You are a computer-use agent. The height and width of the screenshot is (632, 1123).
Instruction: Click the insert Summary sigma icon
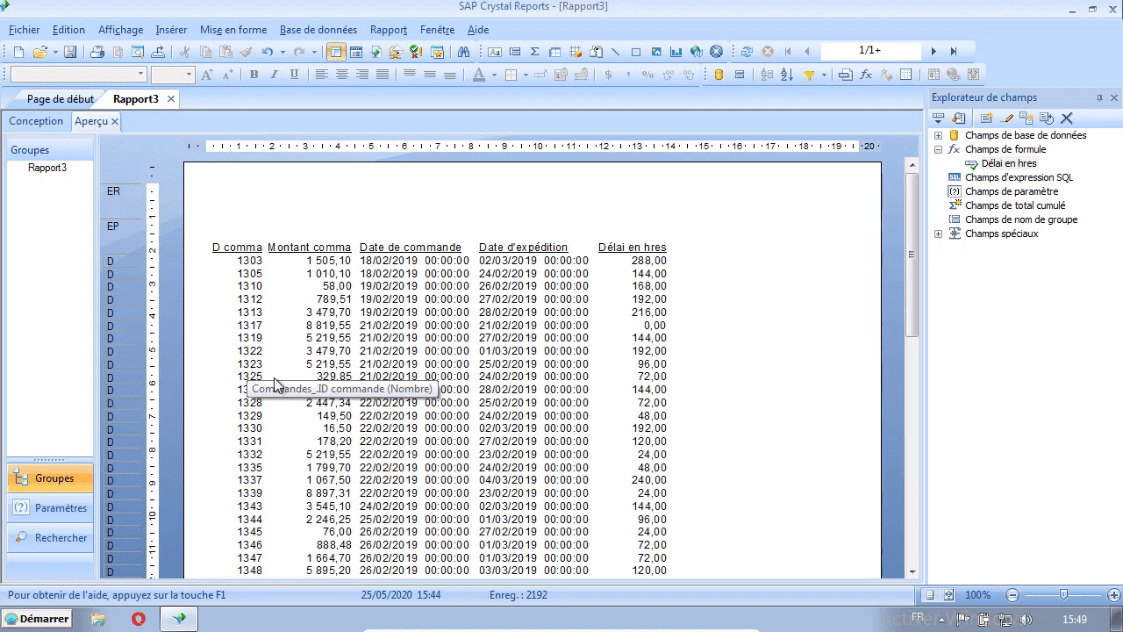click(535, 52)
